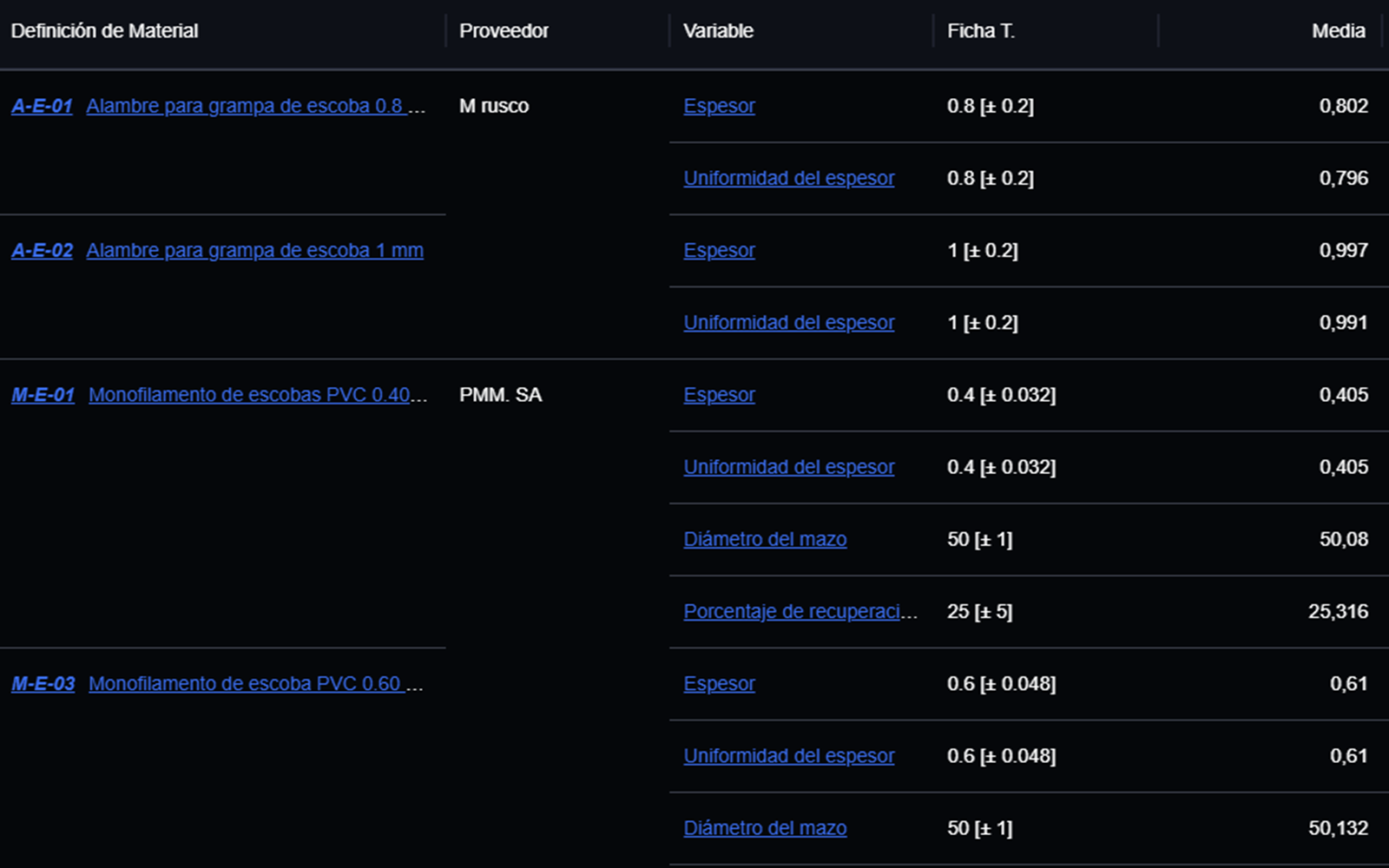Select mean value '25,316'

1338,611
